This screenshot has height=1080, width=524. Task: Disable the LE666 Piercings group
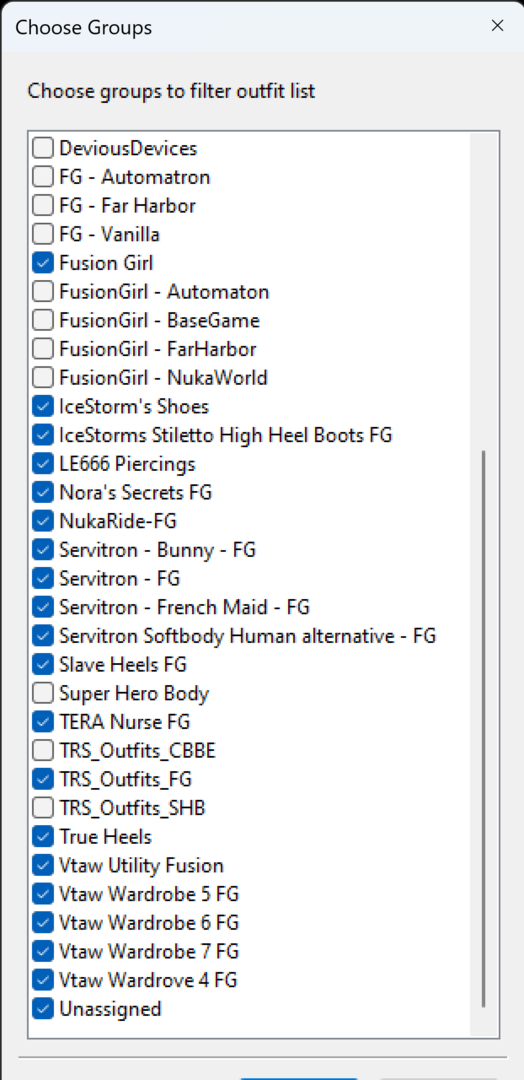click(x=43, y=464)
